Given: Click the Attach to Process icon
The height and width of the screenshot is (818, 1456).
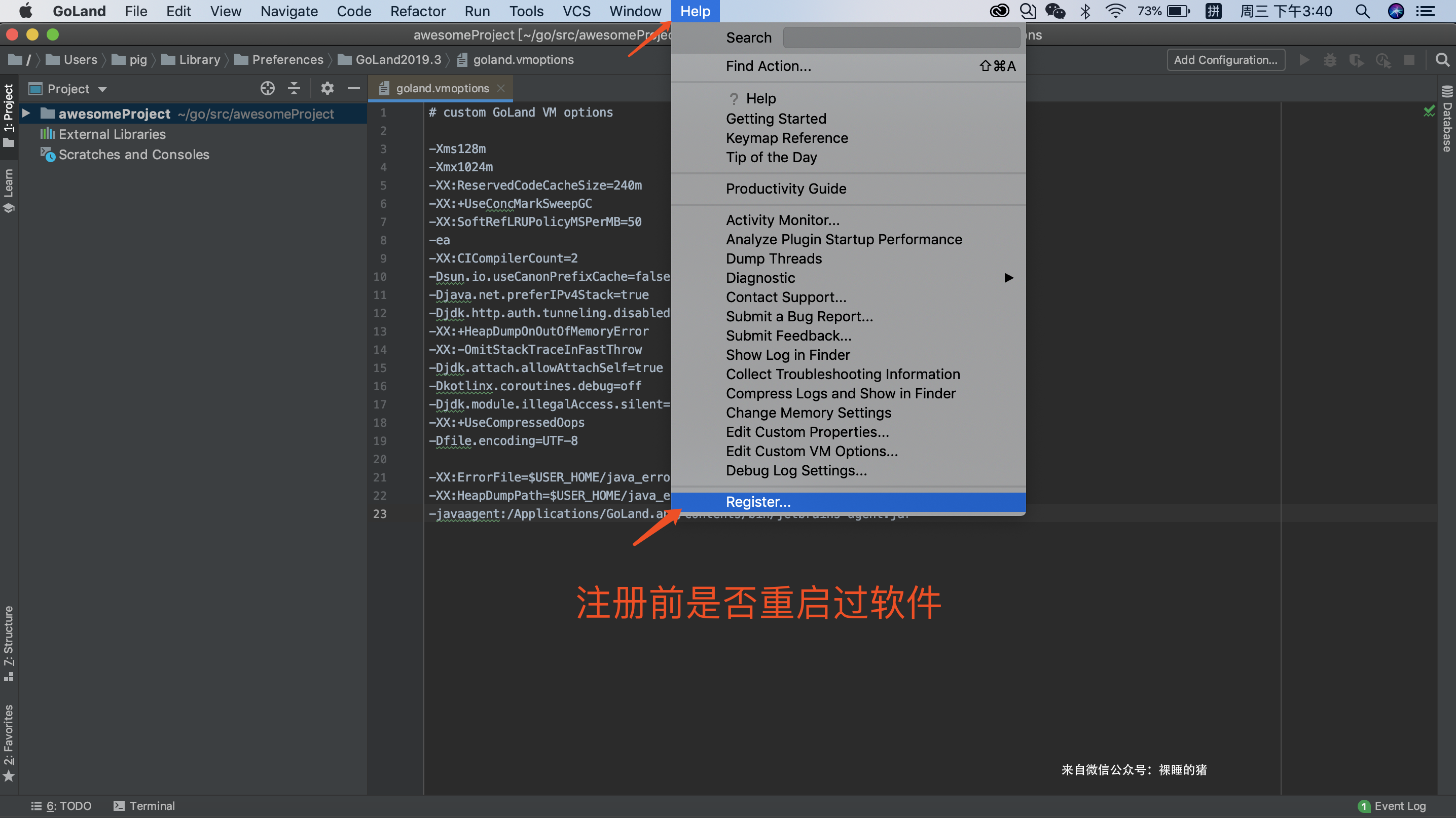Looking at the screenshot, I should pyautogui.click(x=1383, y=60).
